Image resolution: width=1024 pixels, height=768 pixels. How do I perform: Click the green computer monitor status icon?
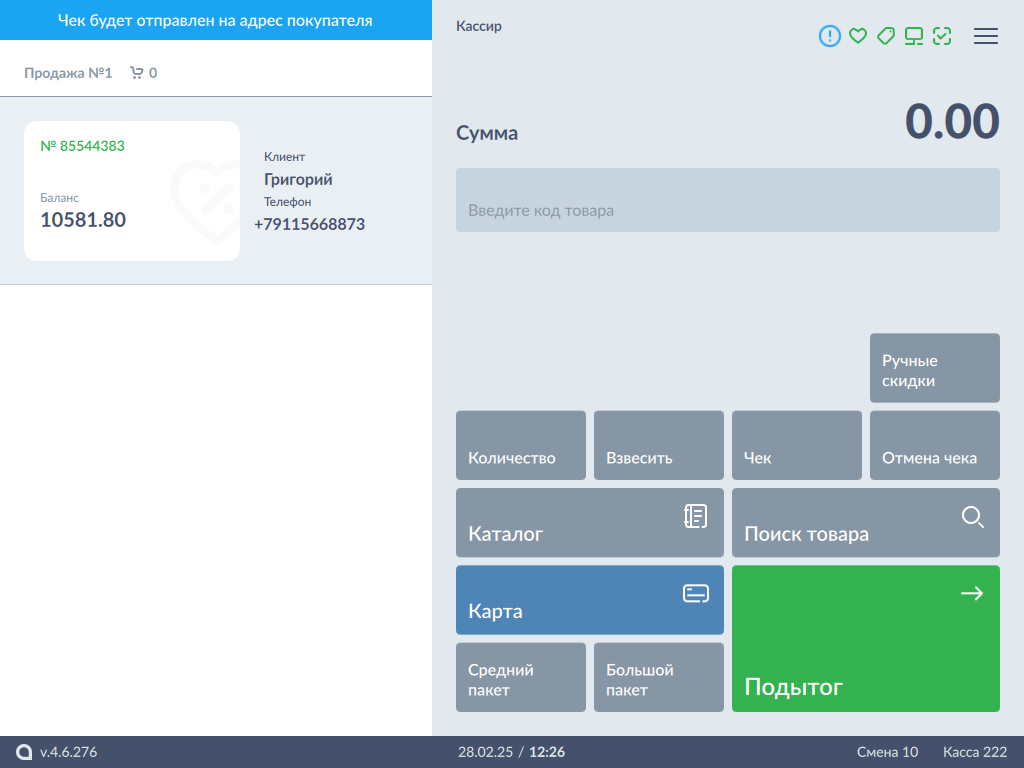pyautogui.click(x=914, y=36)
